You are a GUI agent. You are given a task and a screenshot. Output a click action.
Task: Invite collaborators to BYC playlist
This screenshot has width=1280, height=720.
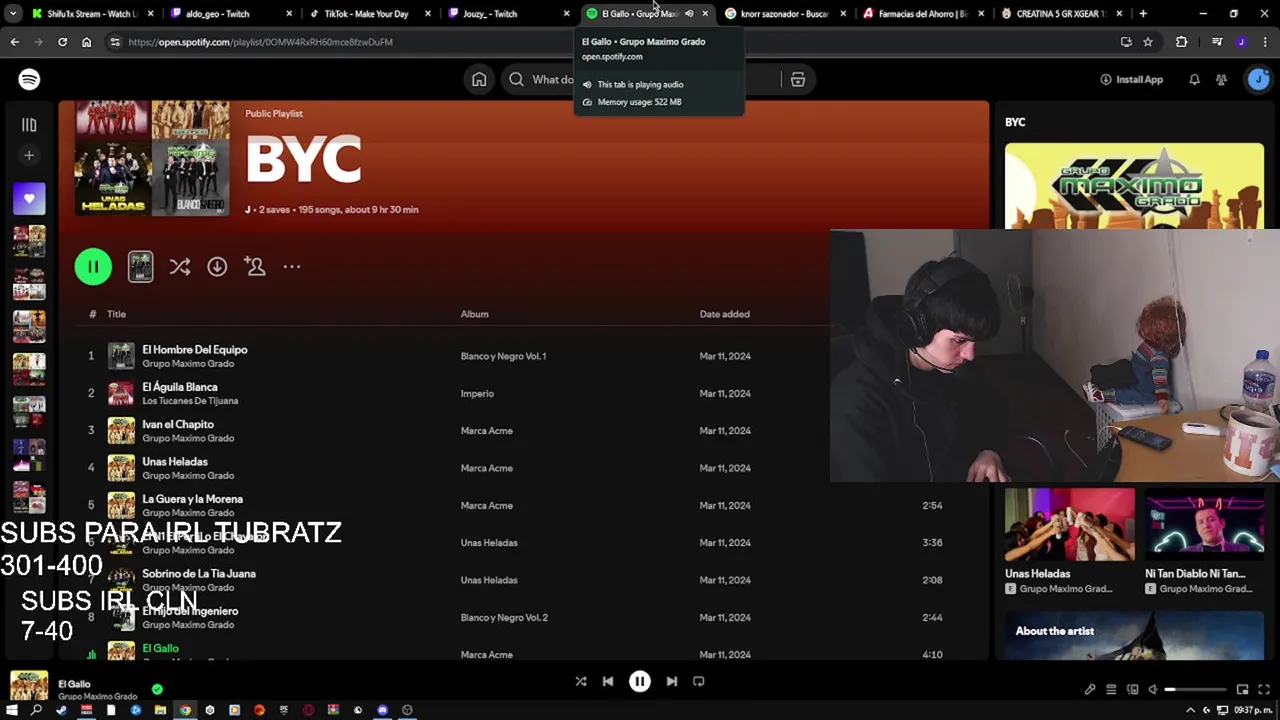(255, 267)
